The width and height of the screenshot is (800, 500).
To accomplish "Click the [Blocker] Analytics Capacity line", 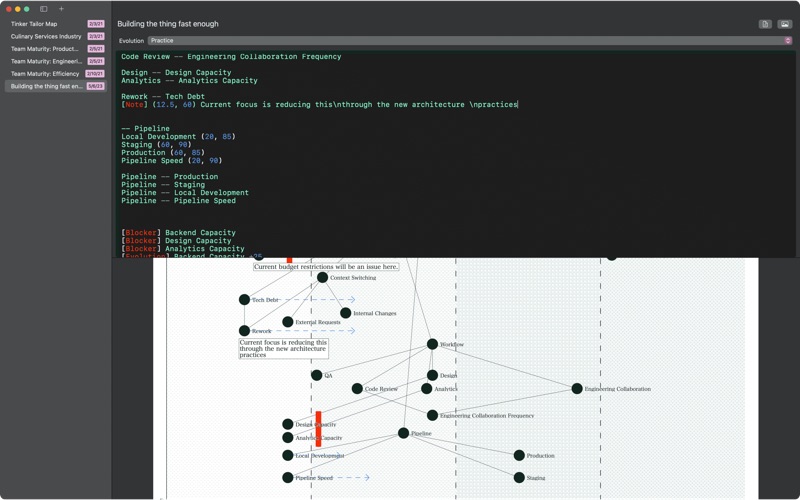I will [x=183, y=248].
